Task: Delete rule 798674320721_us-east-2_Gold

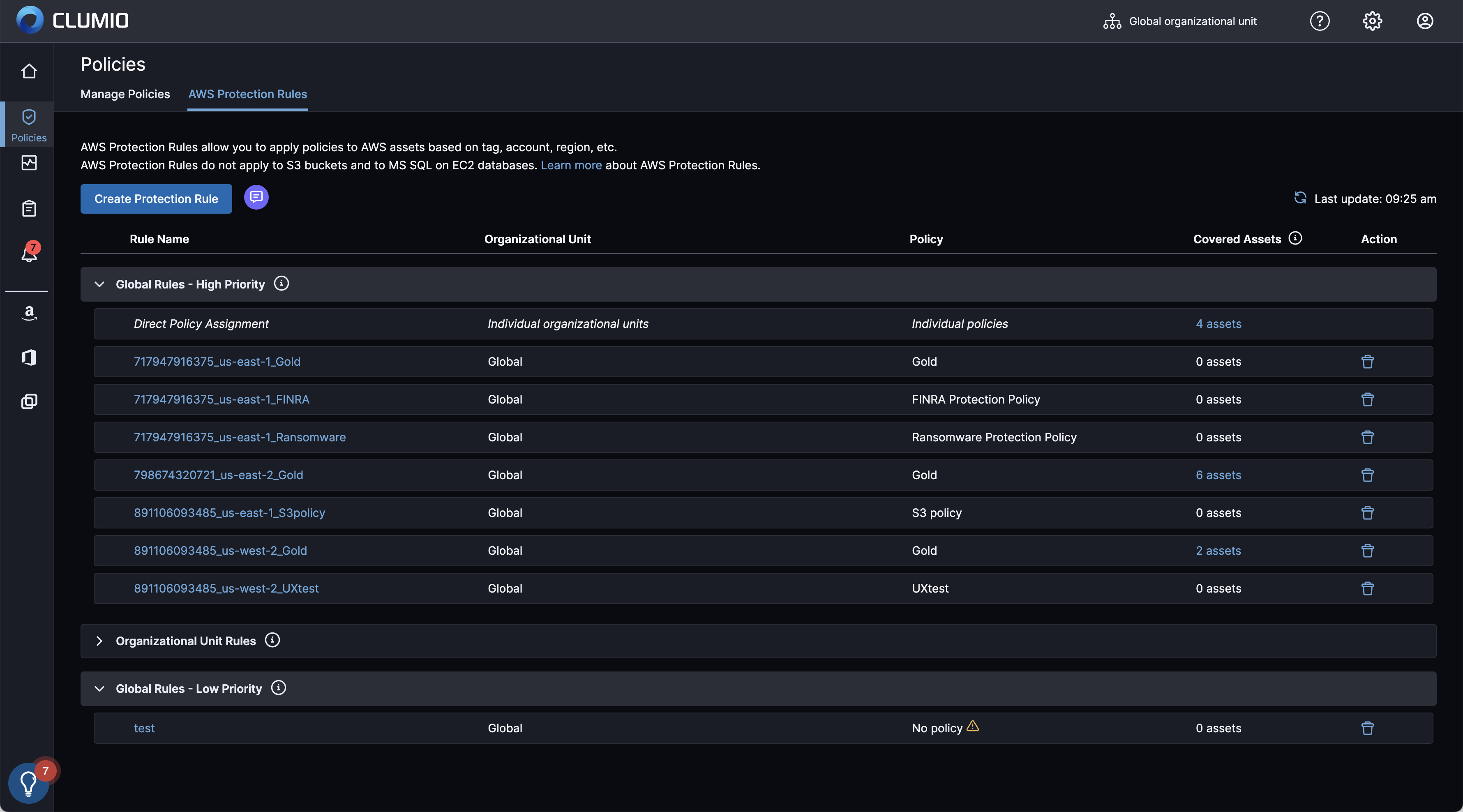Action: tap(1368, 475)
